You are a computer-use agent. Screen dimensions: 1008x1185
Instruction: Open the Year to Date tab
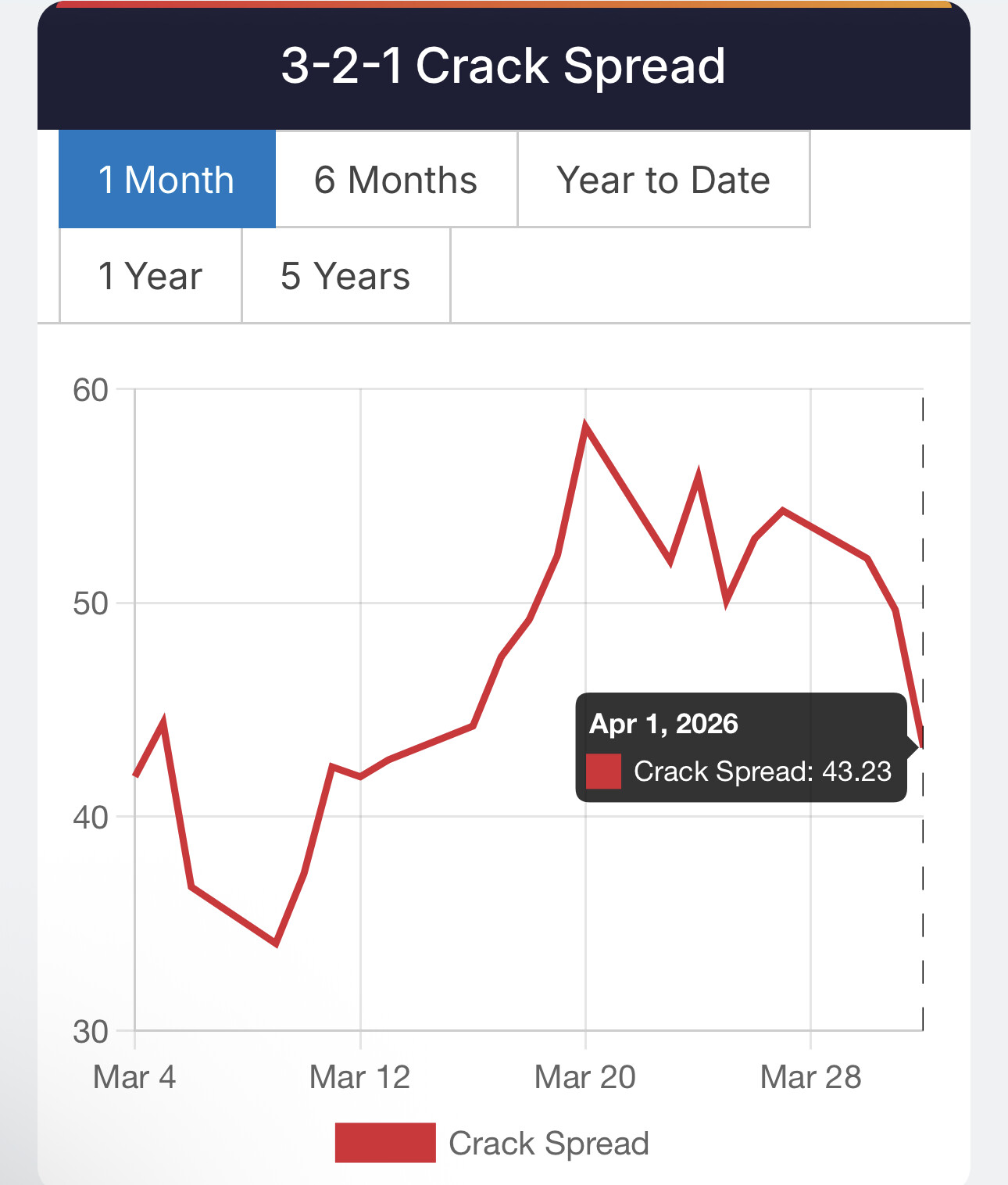pyautogui.click(x=663, y=180)
